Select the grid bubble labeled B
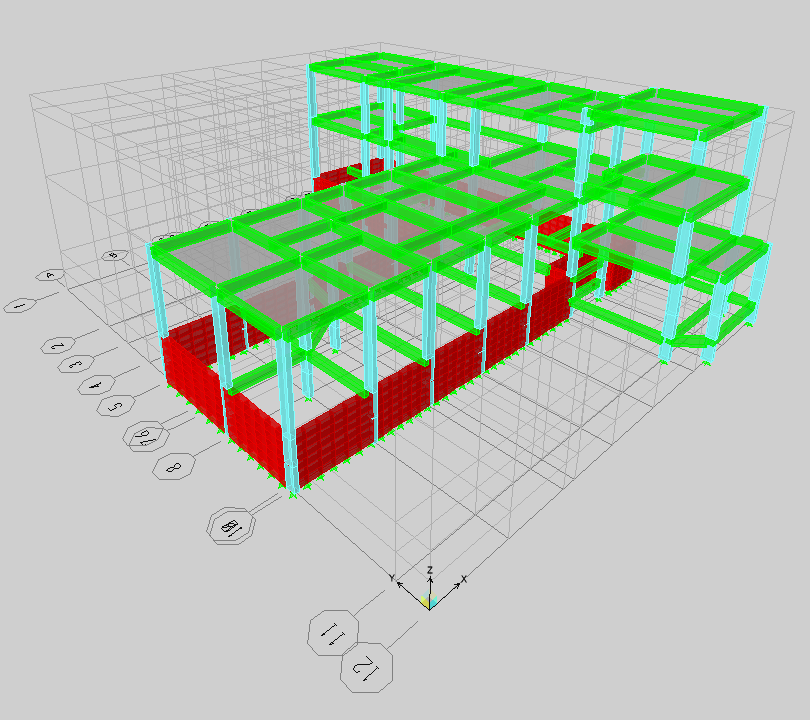The image size is (810, 720). tap(114, 255)
